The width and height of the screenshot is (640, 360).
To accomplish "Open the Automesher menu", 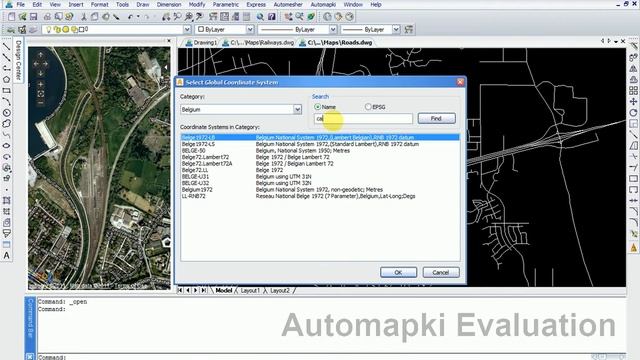I will pos(288,4).
